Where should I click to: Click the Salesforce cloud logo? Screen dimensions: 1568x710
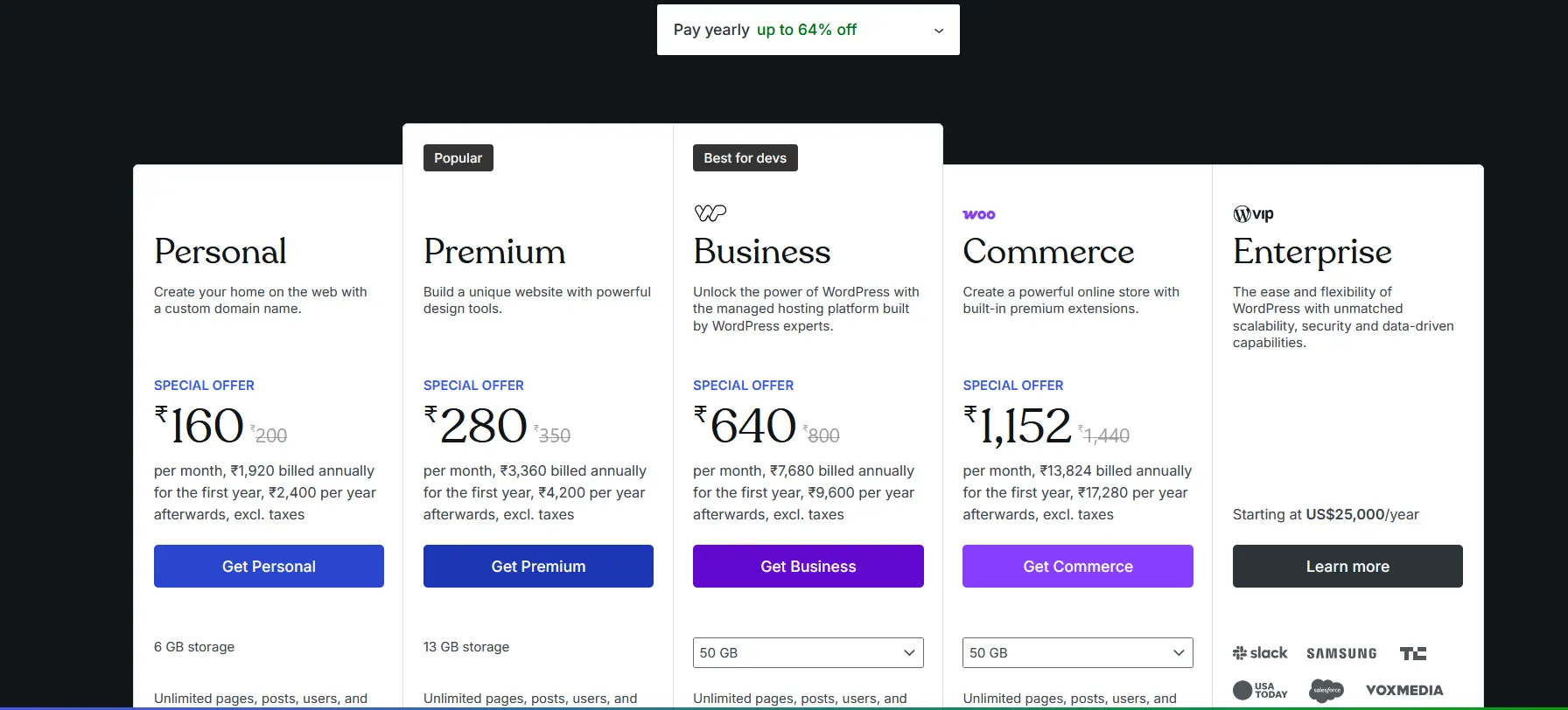[x=1326, y=690]
